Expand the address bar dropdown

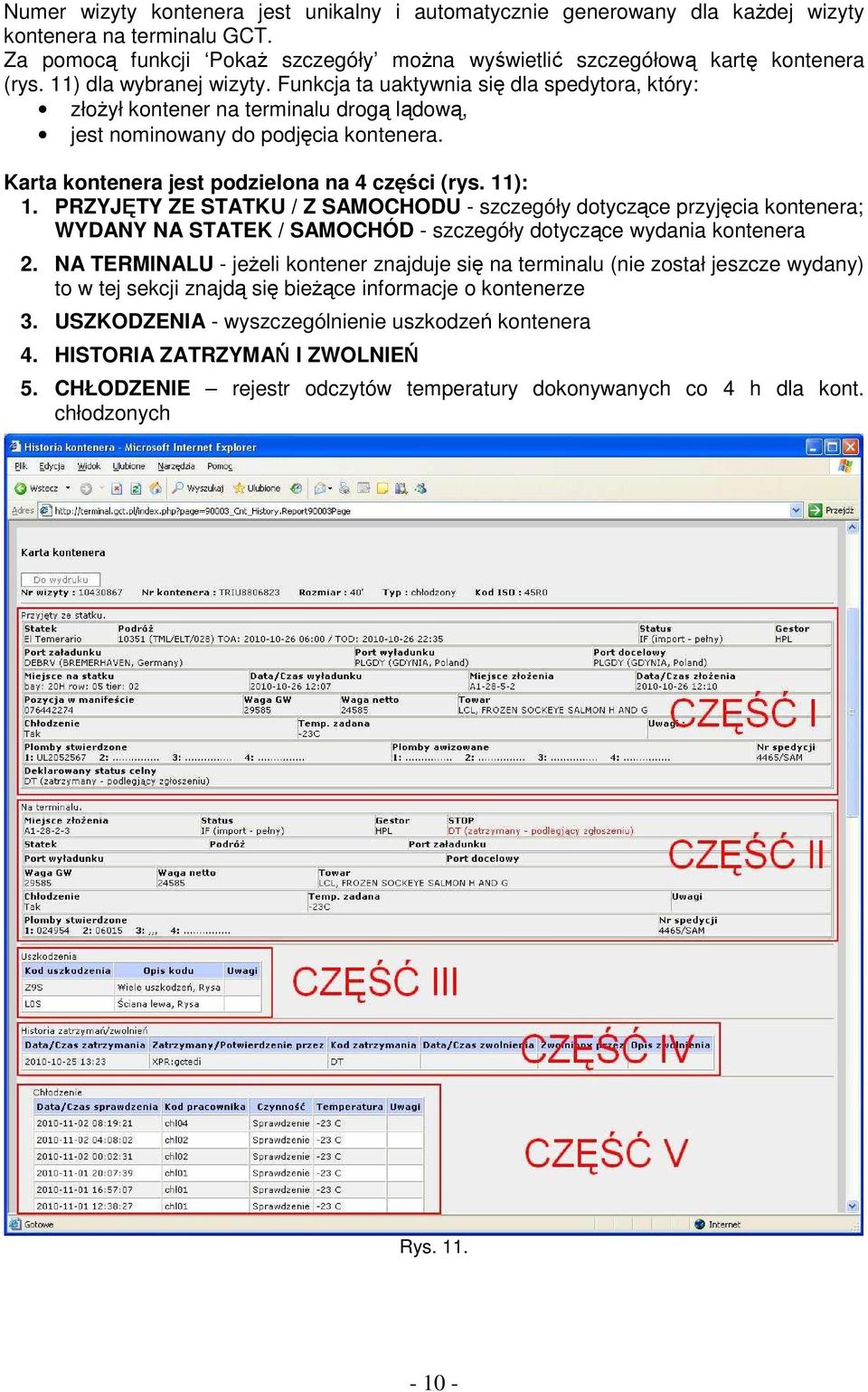pyautogui.click(x=797, y=510)
